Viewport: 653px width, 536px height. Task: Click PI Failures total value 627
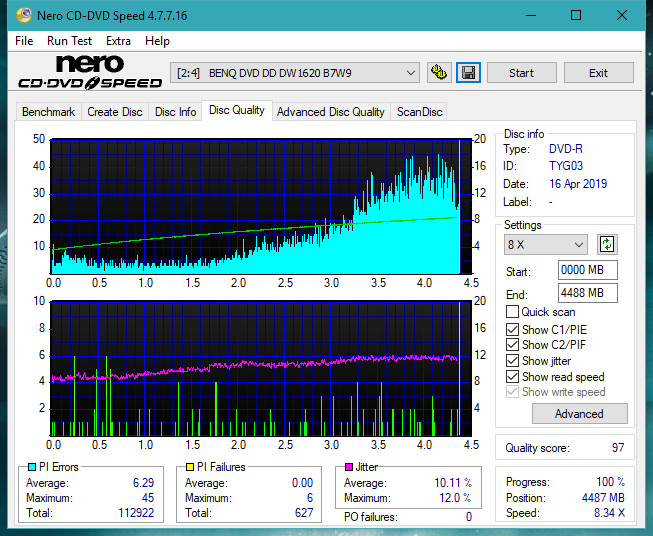(304, 513)
